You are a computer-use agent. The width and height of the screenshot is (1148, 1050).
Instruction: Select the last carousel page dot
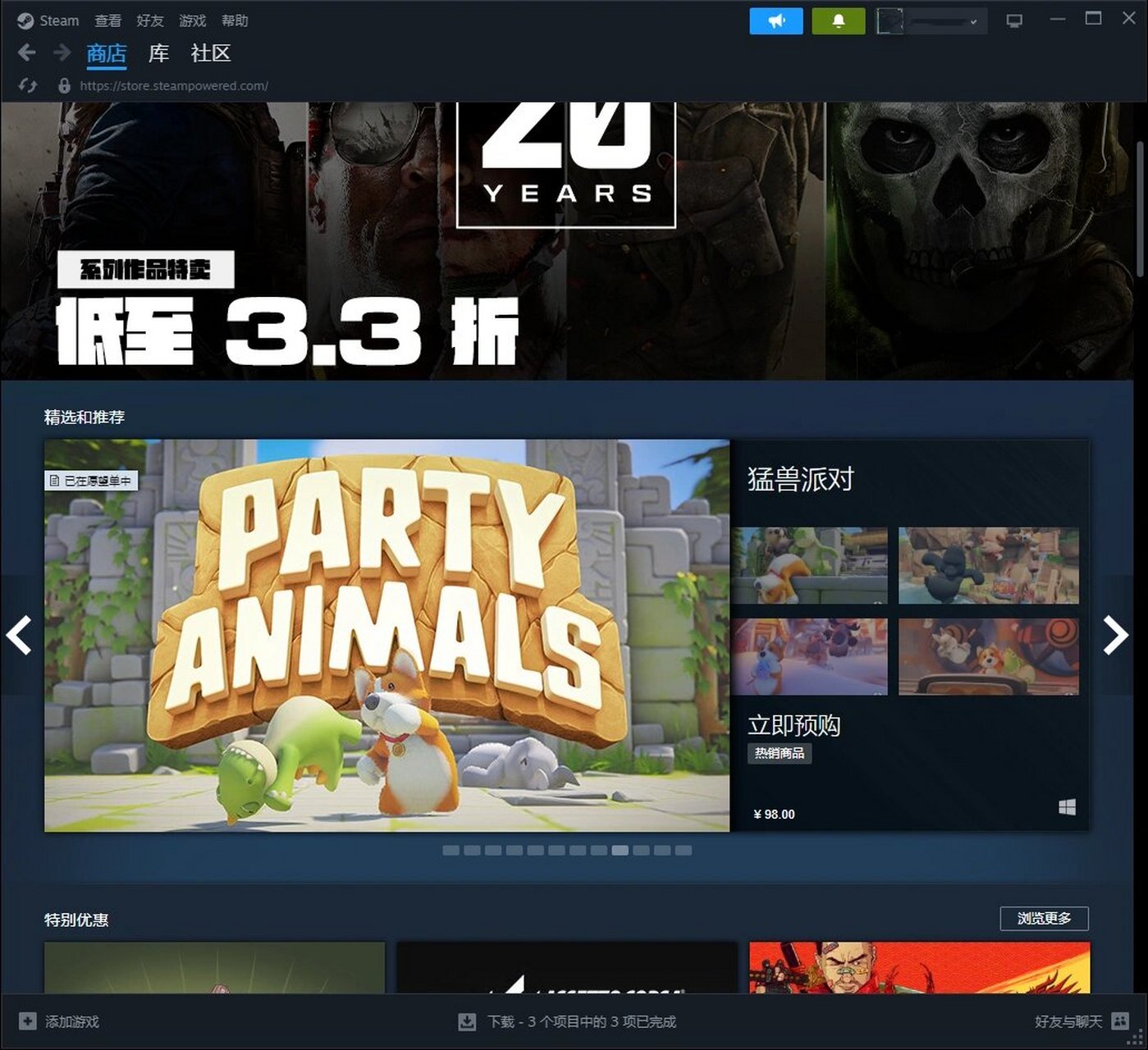click(x=684, y=851)
